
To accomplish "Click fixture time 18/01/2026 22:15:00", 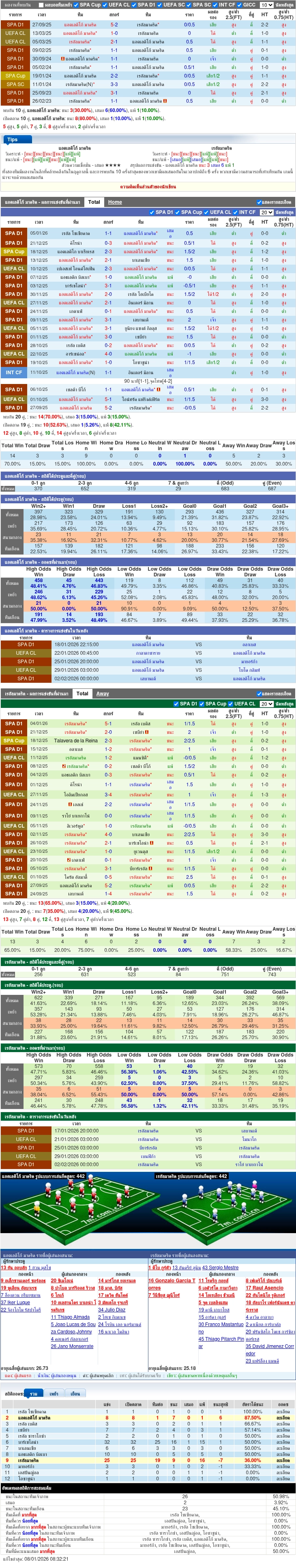I will coord(77,644).
